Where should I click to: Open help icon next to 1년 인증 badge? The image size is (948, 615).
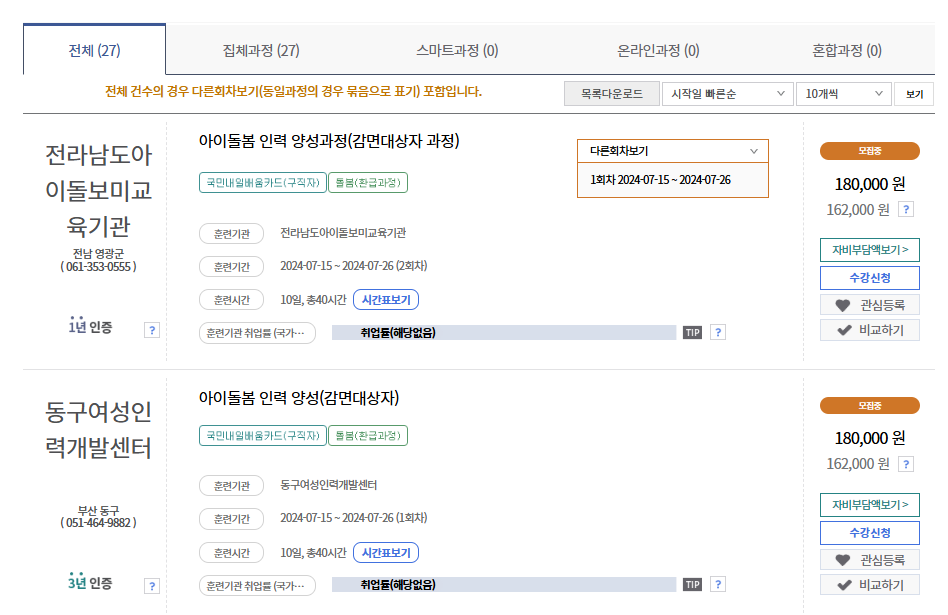pos(152,330)
